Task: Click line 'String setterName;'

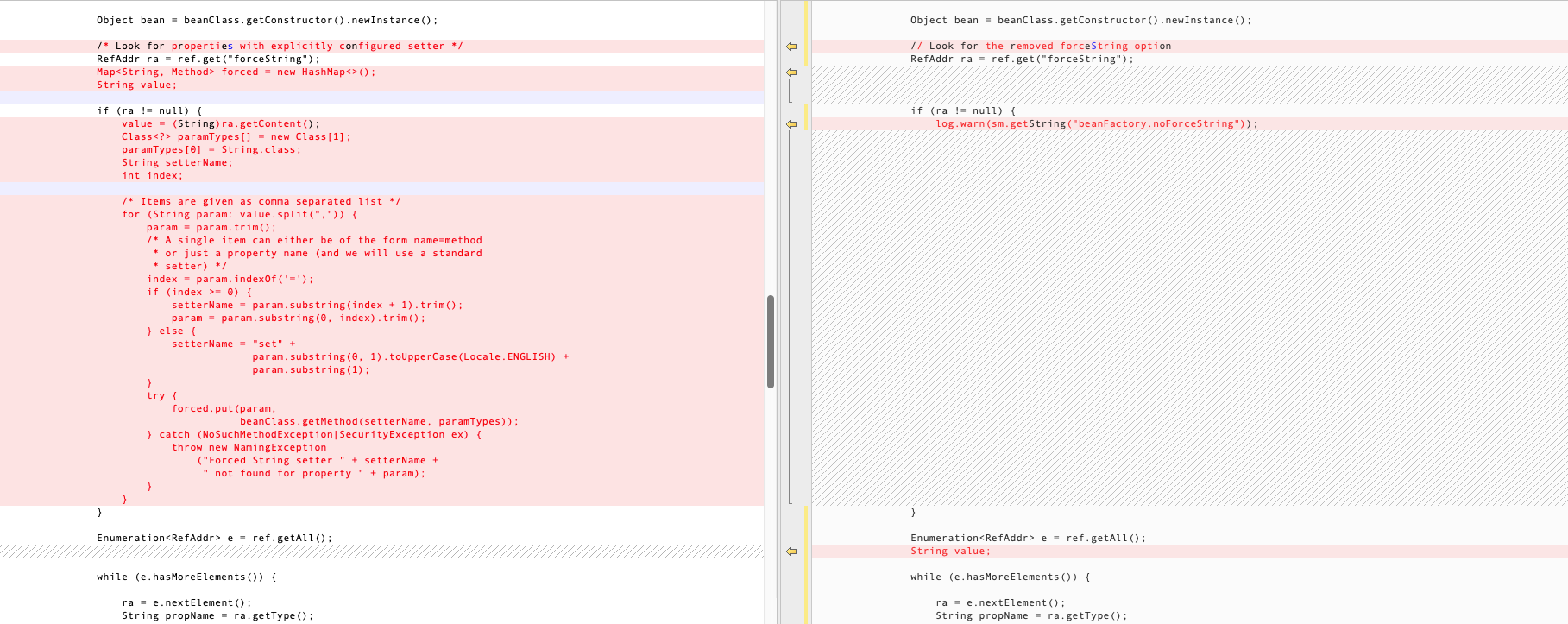Action: pos(177,163)
